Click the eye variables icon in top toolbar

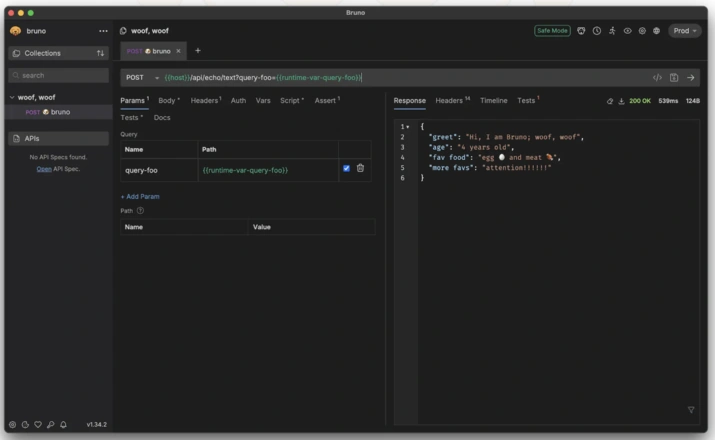coord(627,31)
